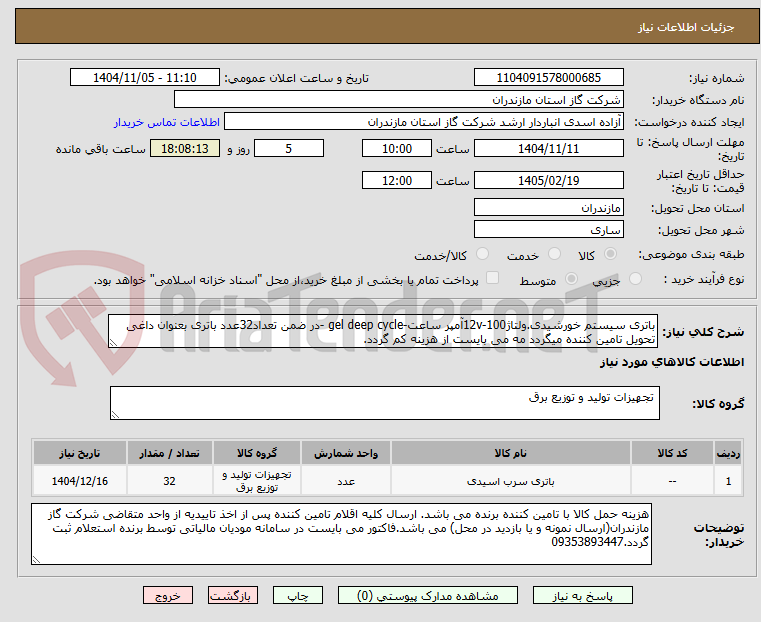The width and height of the screenshot is (761, 622).
Task: Click the remaining days field 5
Action: [289, 148]
